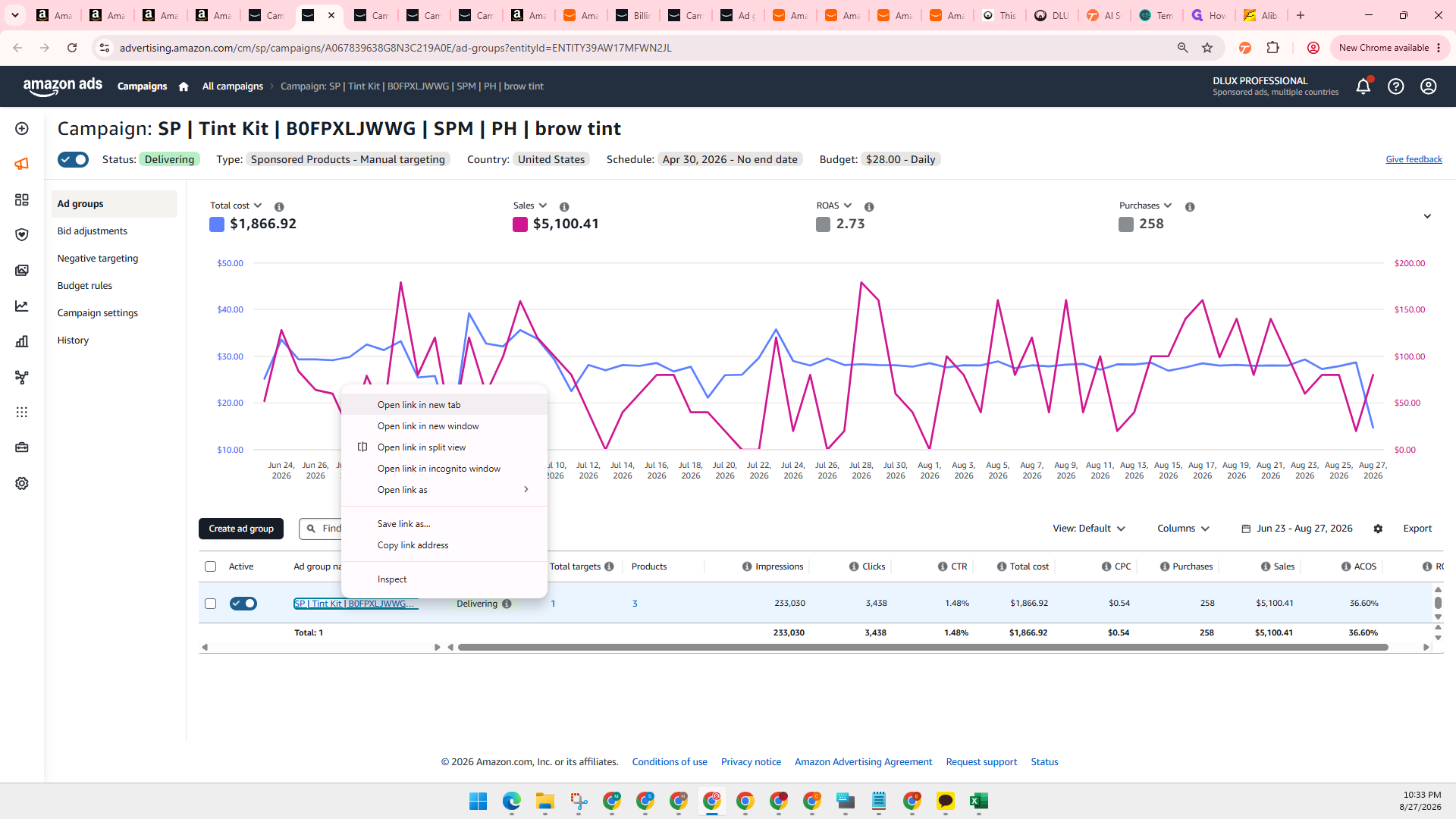1456x819 pixels.
Task: Click the info icon beside ROAS metric
Action: click(869, 206)
